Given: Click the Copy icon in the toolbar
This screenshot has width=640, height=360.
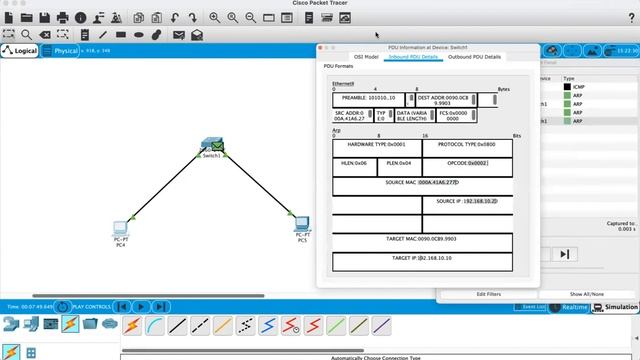Looking at the screenshot, I should 138,18.
